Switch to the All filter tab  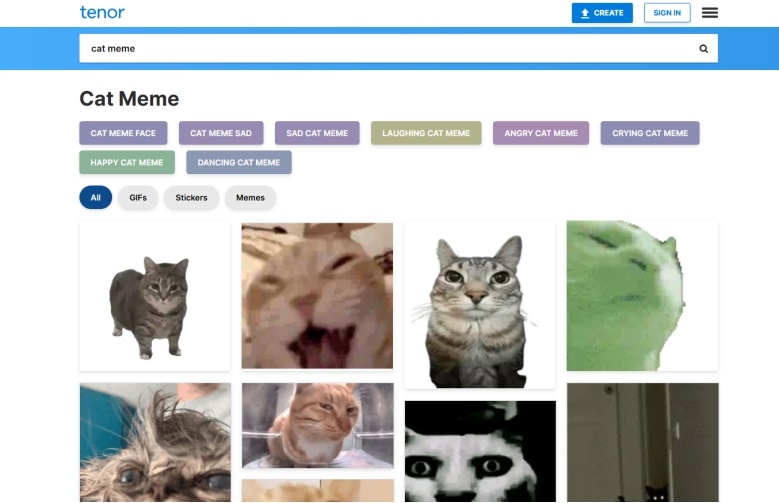coord(96,198)
